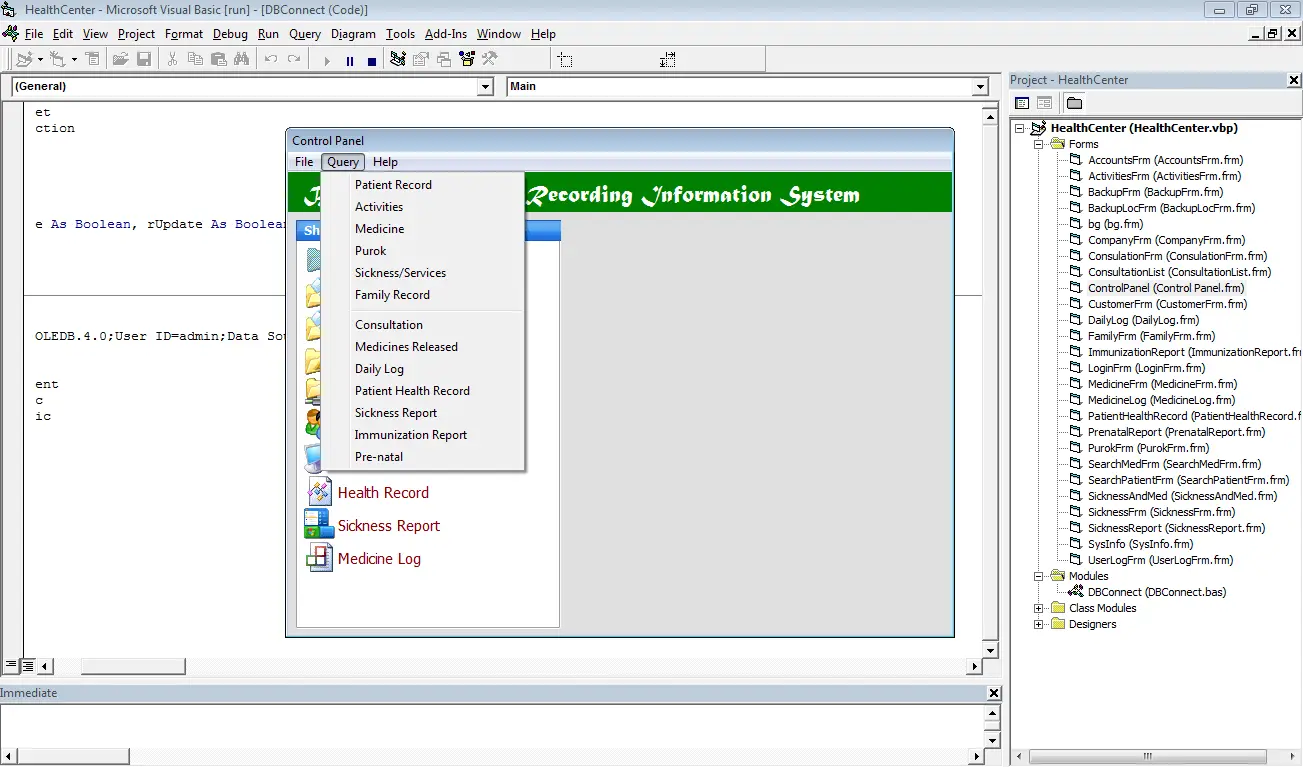
Task: Open the Menu Editor from the toolbar
Action: tap(92, 60)
